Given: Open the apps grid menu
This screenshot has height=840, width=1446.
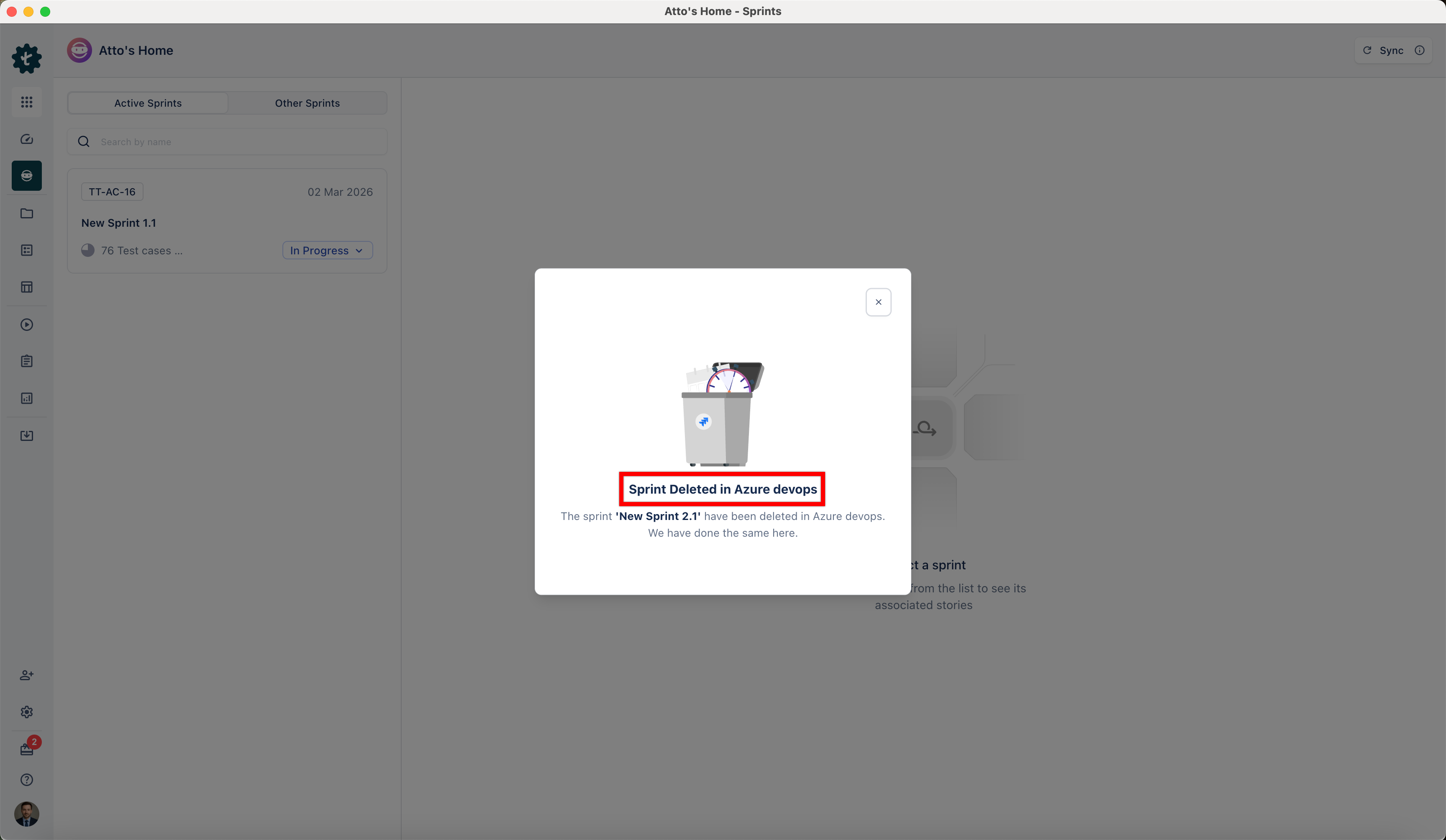Looking at the screenshot, I should pos(26,102).
